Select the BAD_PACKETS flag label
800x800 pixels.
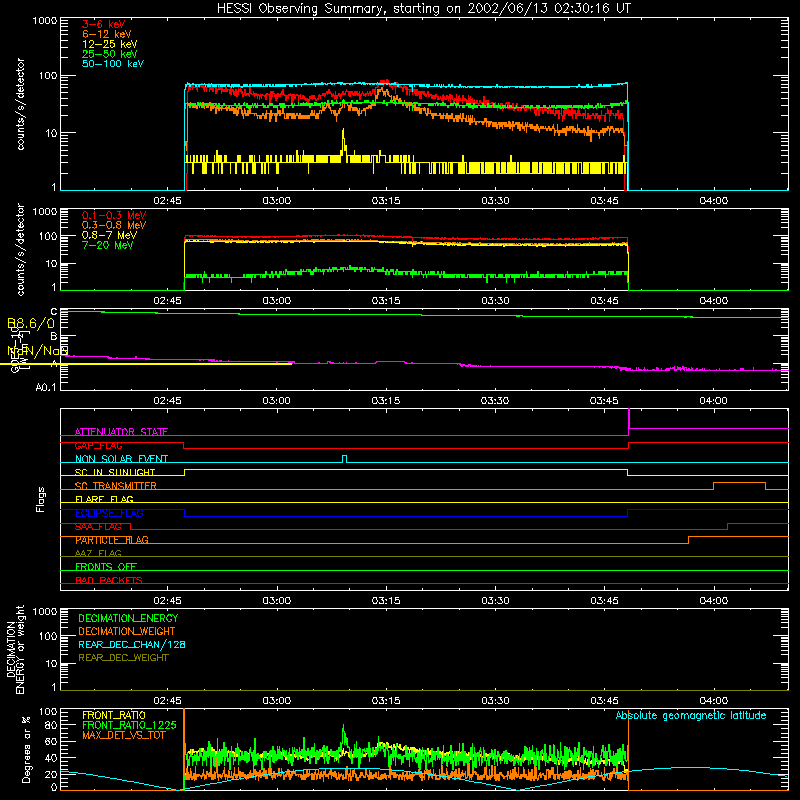click(x=109, y=580)
